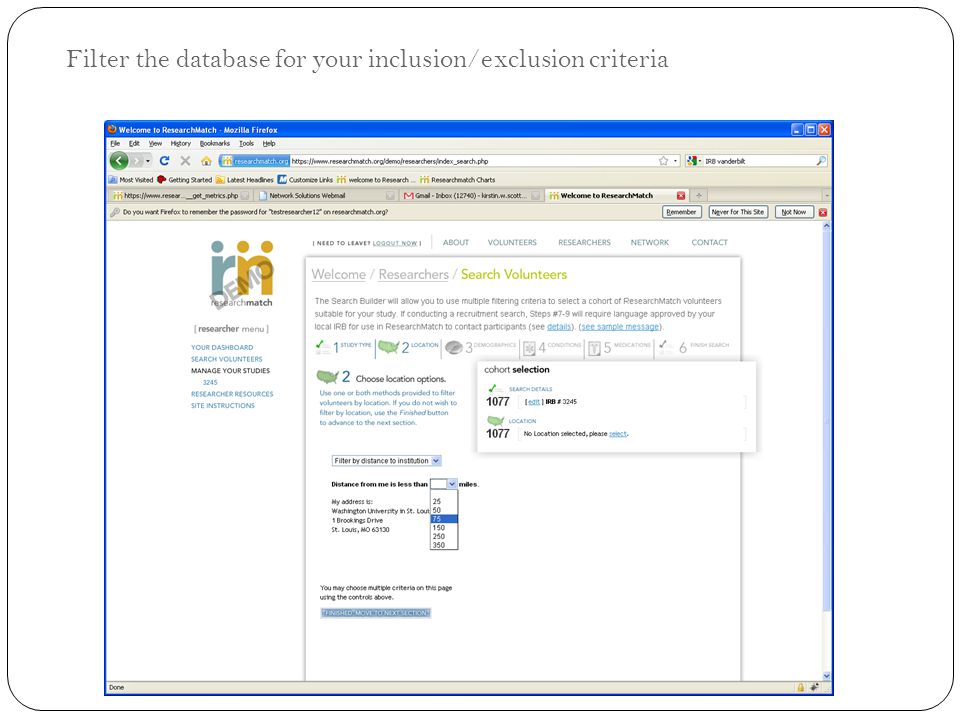
Task: Open the Edit menu
Action: [x=134, y=143]
